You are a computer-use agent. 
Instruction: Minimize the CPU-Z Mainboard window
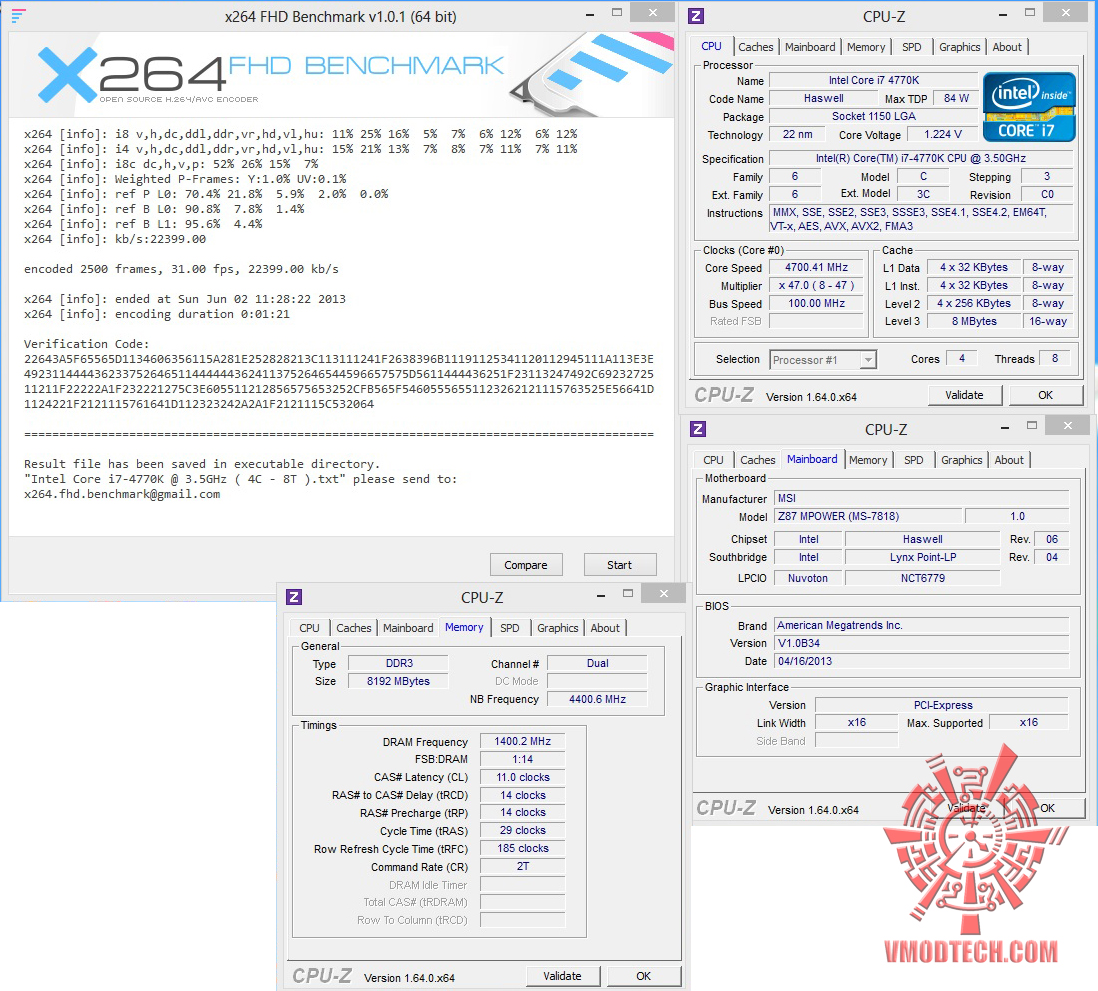pos(1005,427)
